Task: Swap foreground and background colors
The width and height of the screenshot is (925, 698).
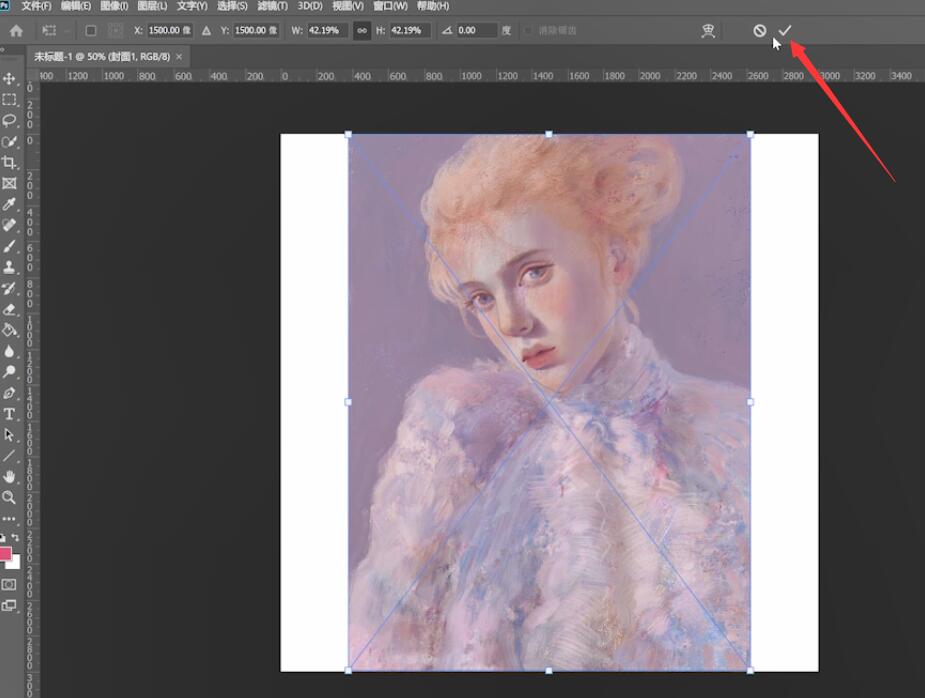Action: (16, 538)
